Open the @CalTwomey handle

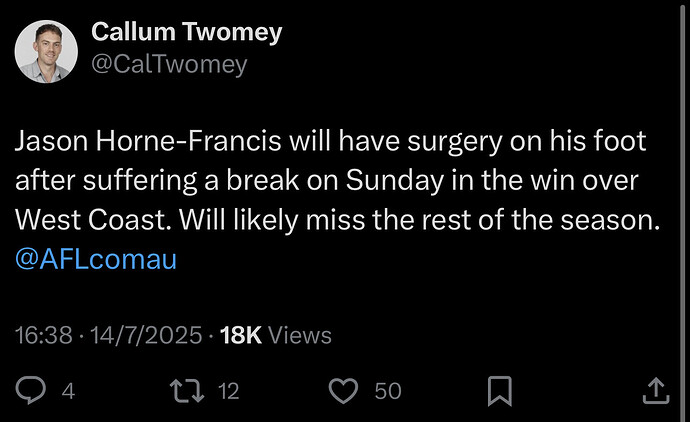168,65
